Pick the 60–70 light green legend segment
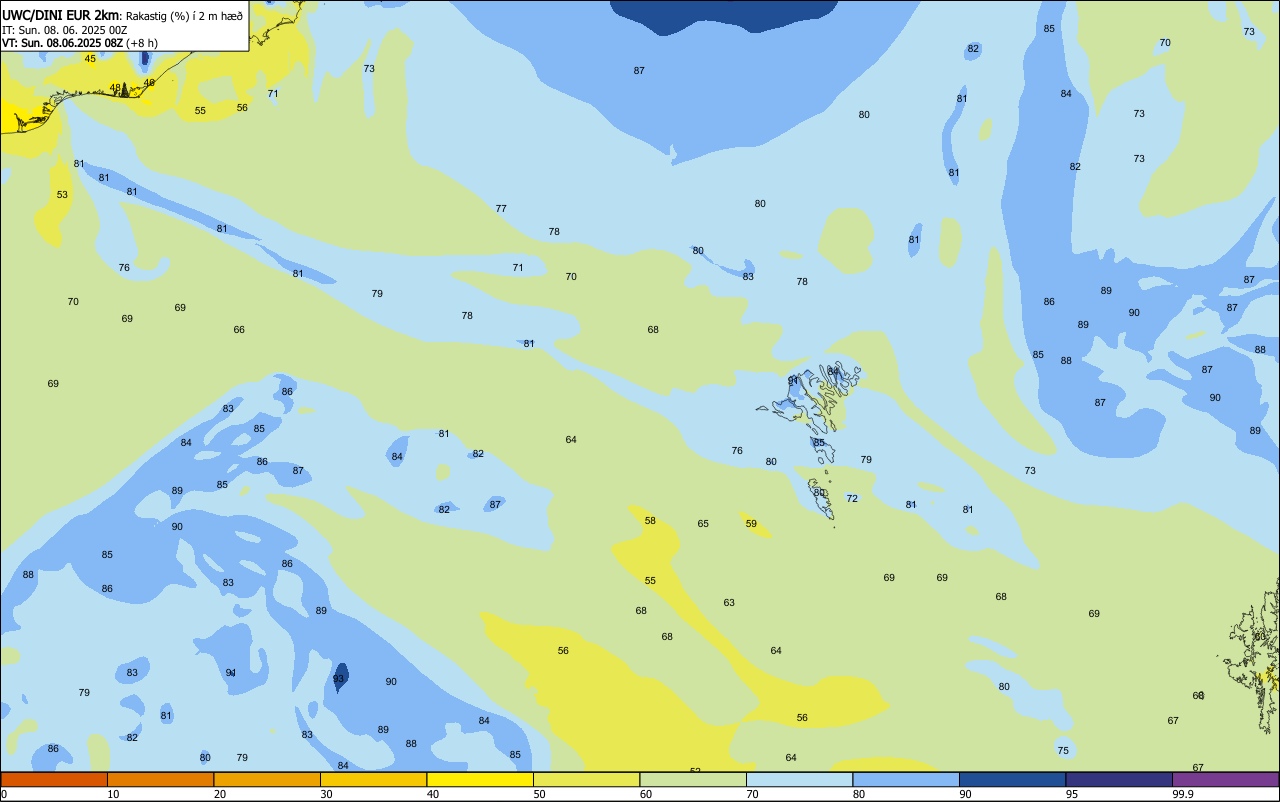Screen dimensions: 1280x802 (x=693, y=779)
